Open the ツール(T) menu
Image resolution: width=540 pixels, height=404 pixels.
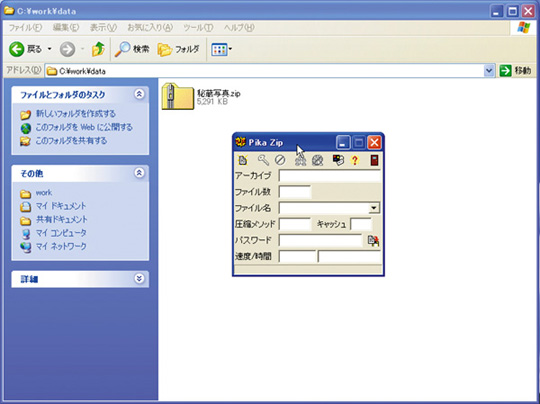point(198,28)
